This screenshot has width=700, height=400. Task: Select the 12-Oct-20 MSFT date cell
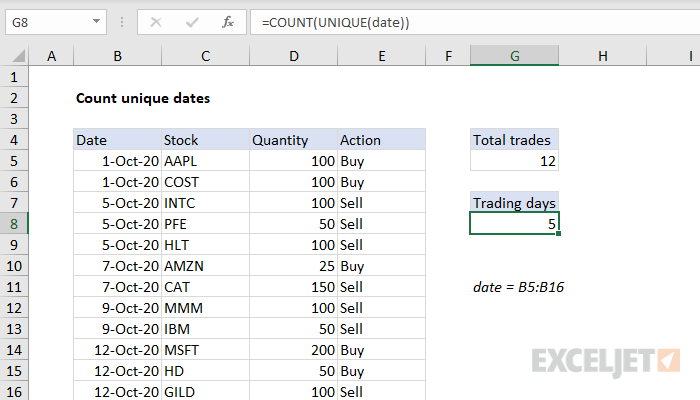(x=117, y=350)
